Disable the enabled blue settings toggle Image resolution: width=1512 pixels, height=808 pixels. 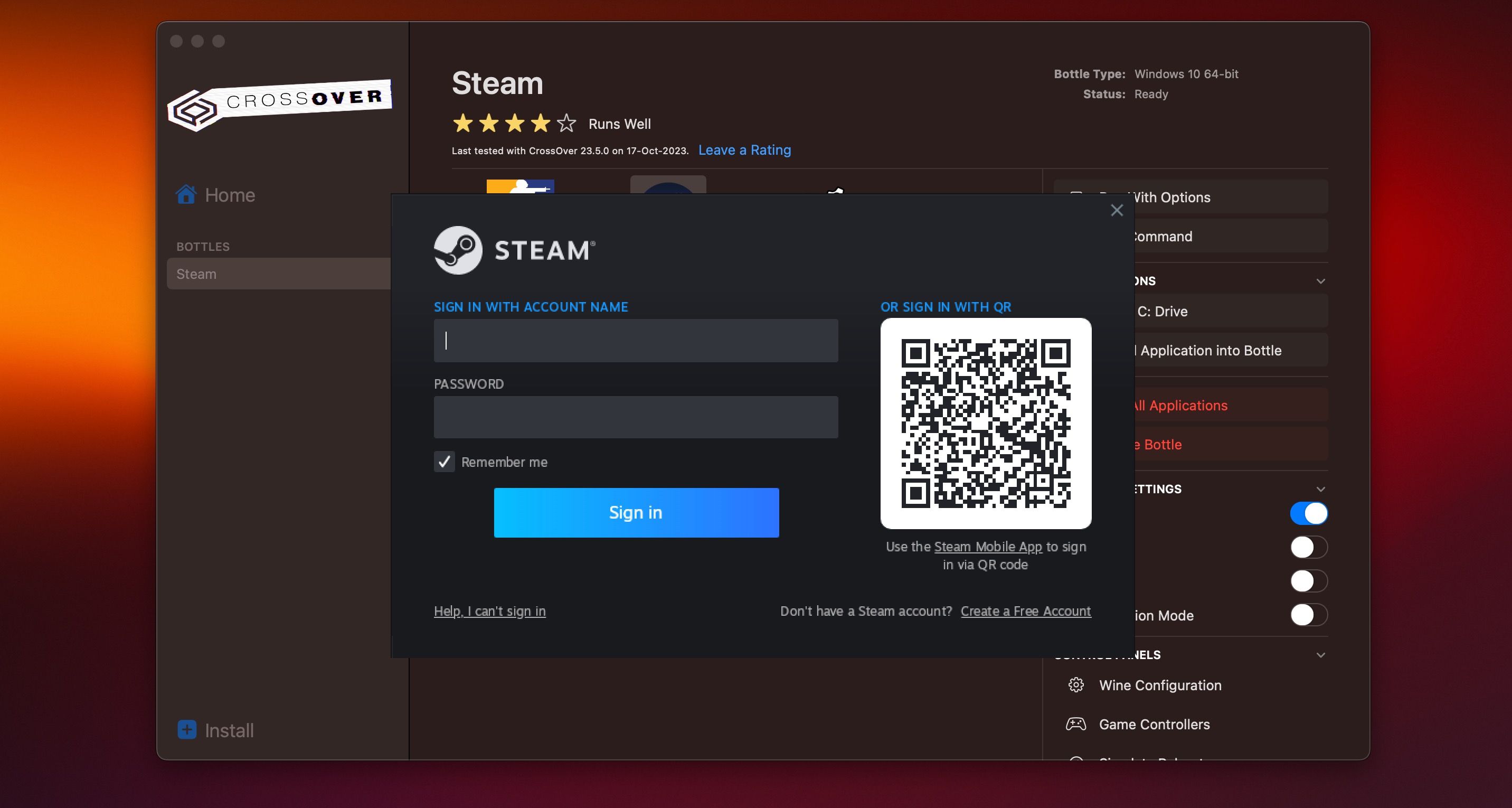click(x=1308, y=513)
